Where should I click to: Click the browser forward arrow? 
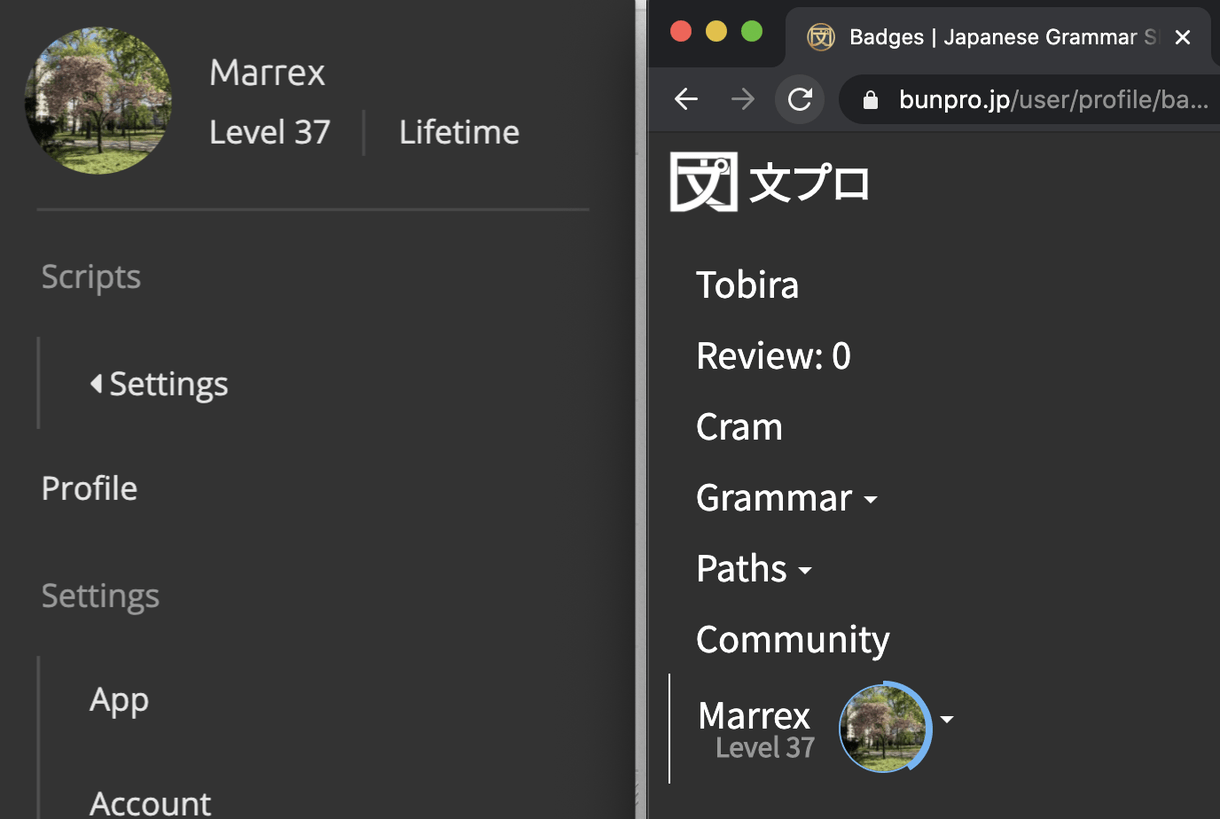pyautogui.click(x=742, y=99)
